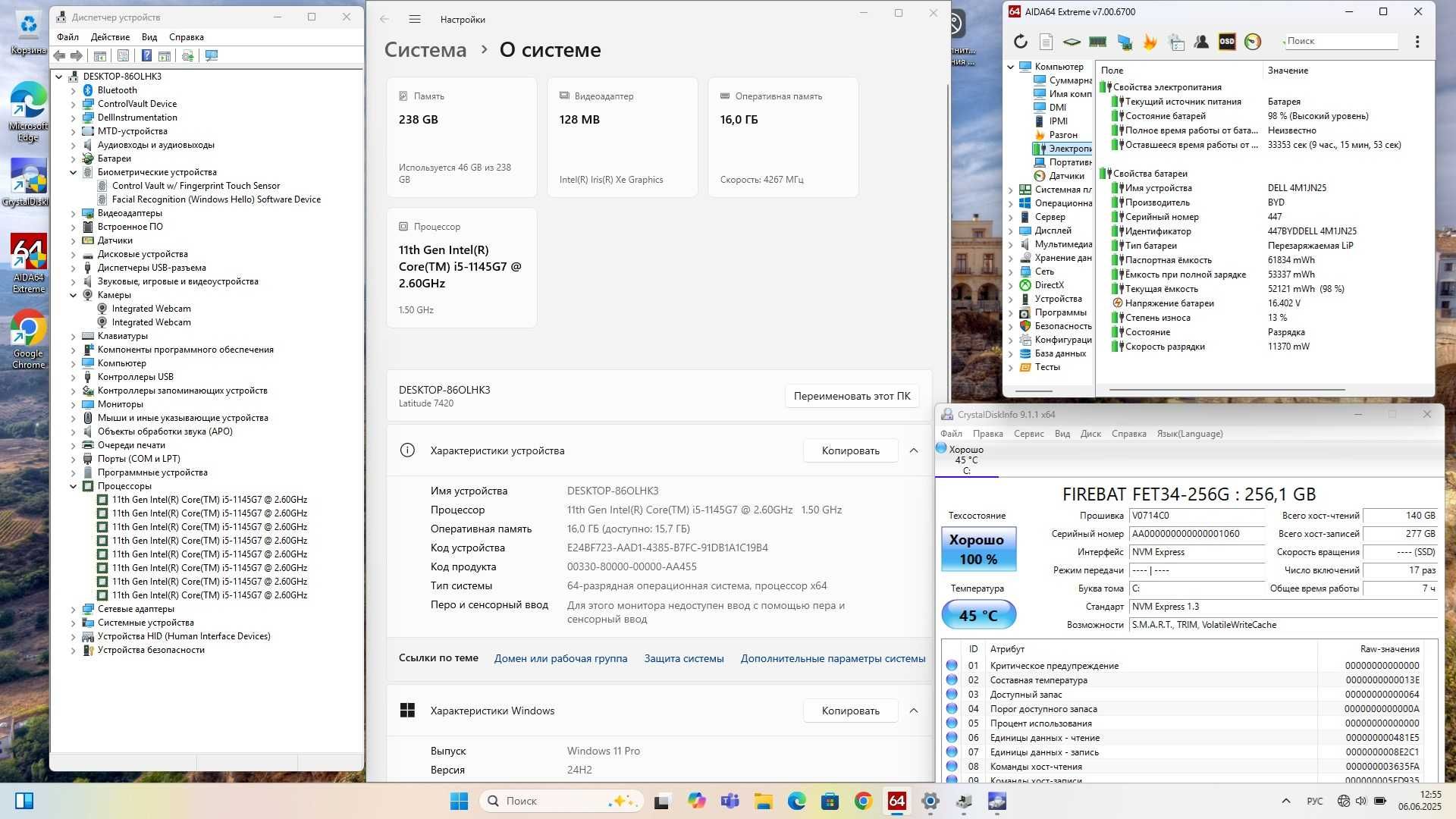Click the back arrow in Device Manager toolbar

(60, 55)
